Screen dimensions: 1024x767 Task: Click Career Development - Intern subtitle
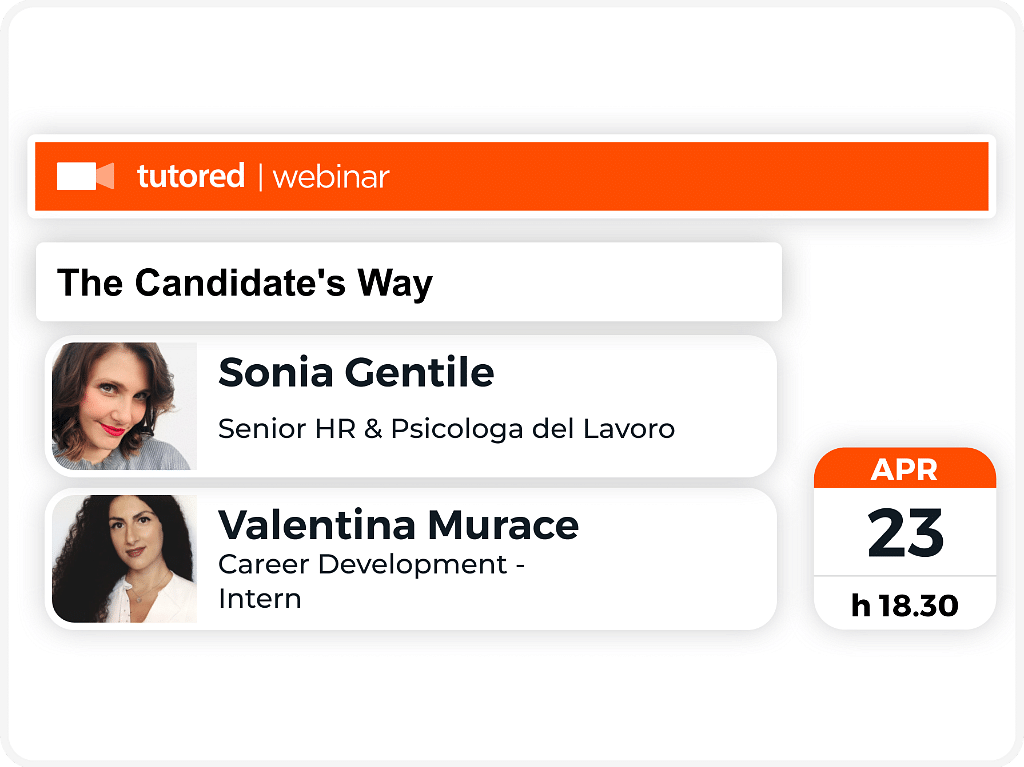click(x=372, y=581)
